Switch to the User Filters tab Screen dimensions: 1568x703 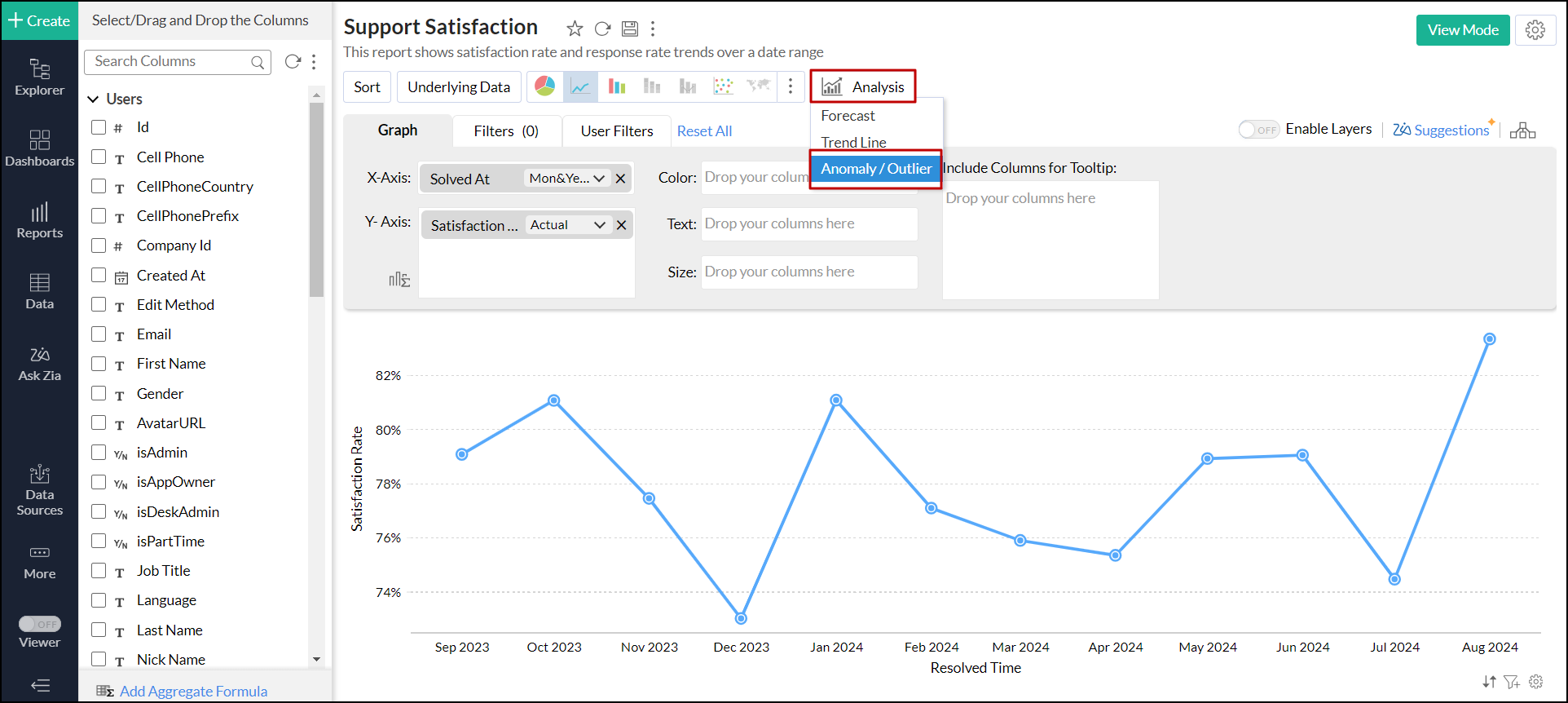point(617,131)
